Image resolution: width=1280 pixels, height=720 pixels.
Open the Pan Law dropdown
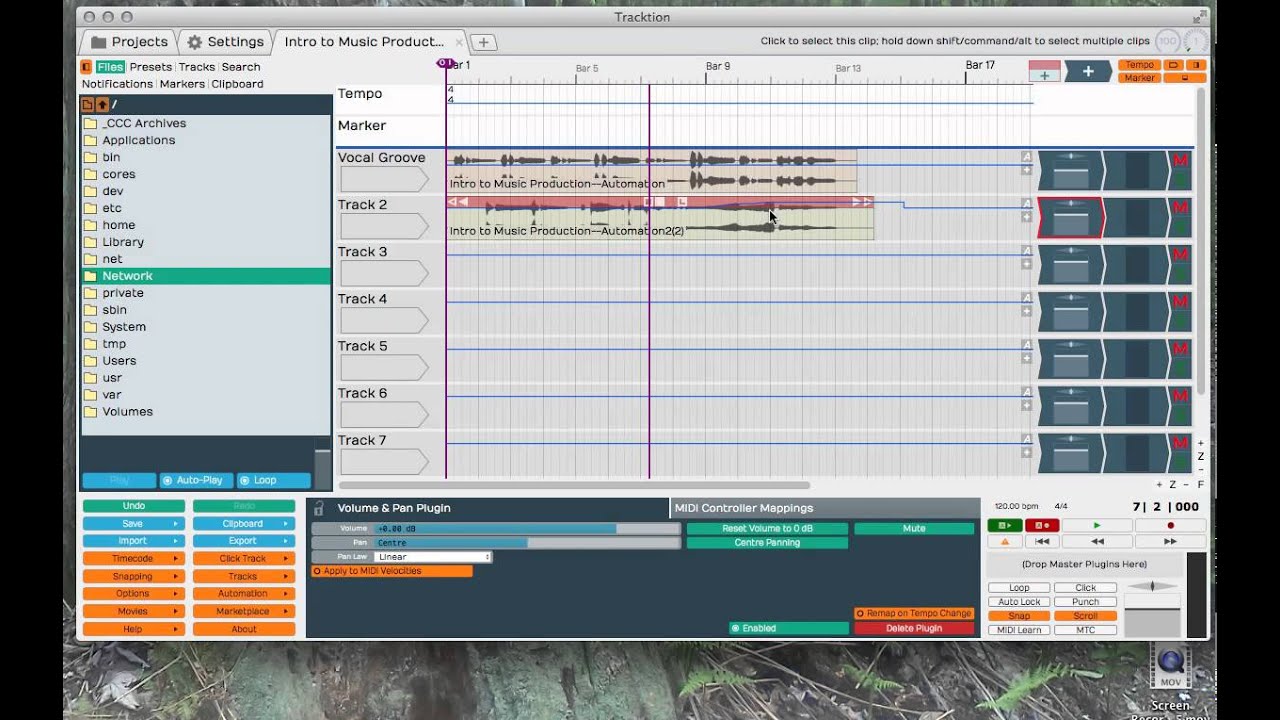(433, 557)
